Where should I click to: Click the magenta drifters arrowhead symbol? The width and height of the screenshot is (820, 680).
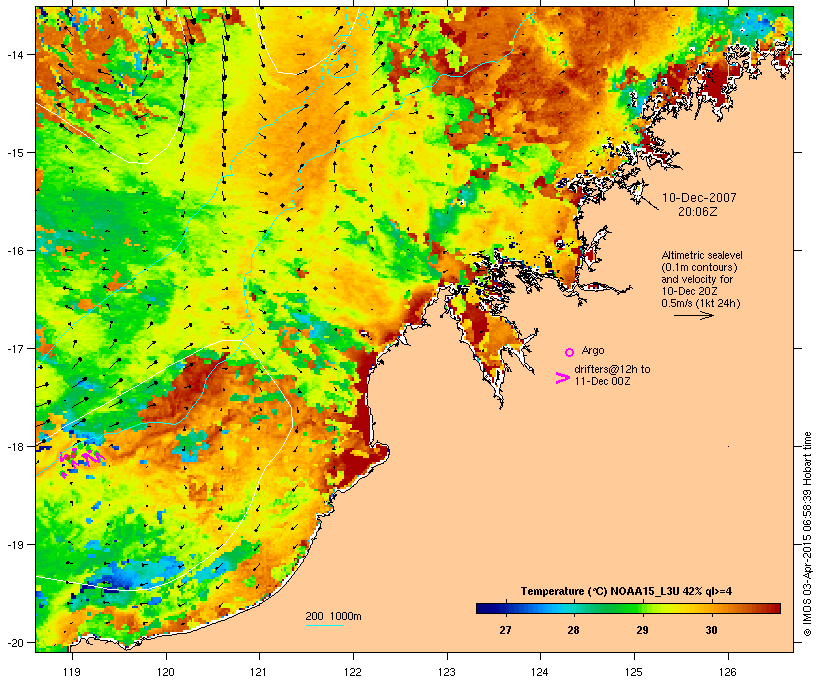pos(562,378)
